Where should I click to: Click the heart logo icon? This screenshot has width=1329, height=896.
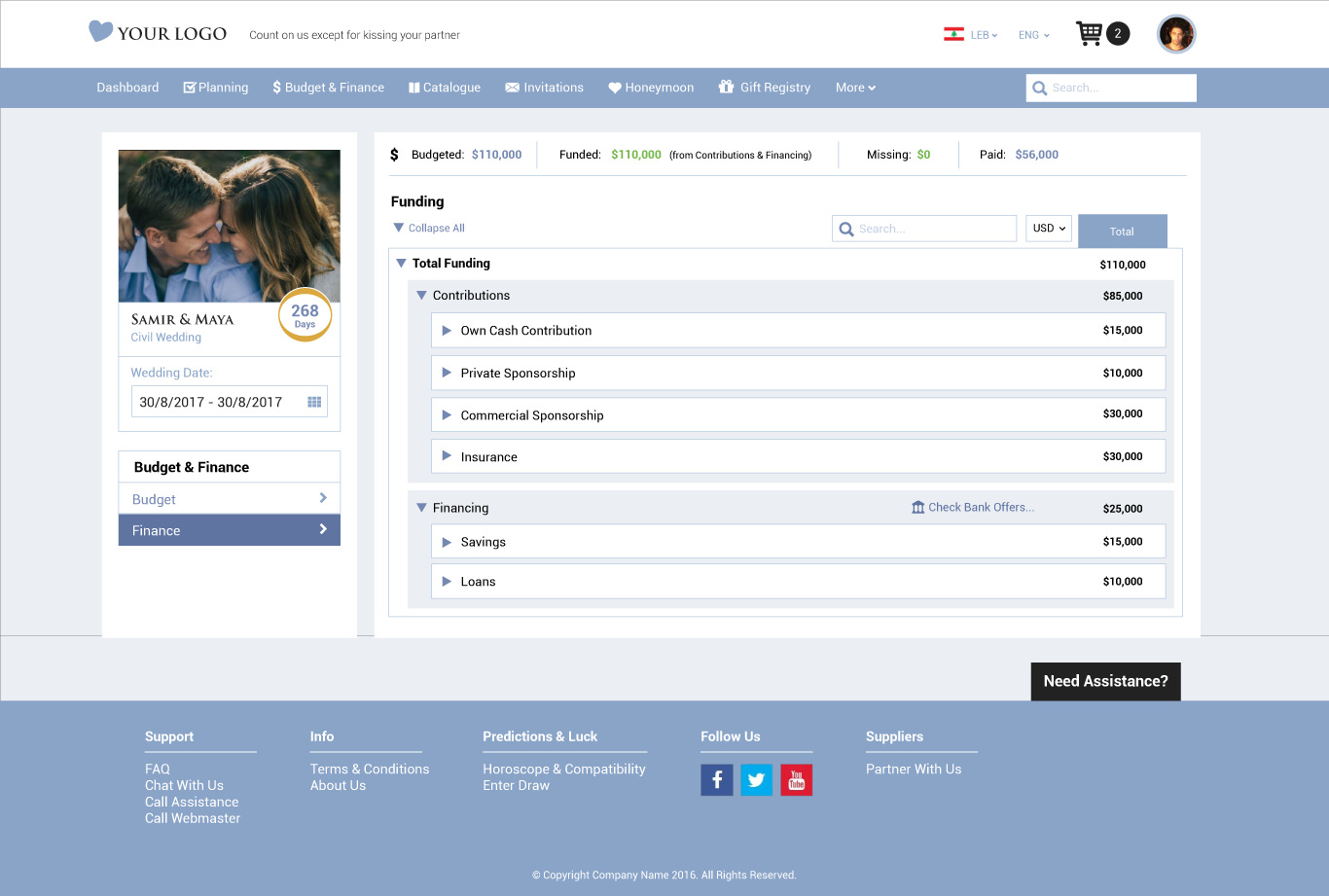click(100, 31)
